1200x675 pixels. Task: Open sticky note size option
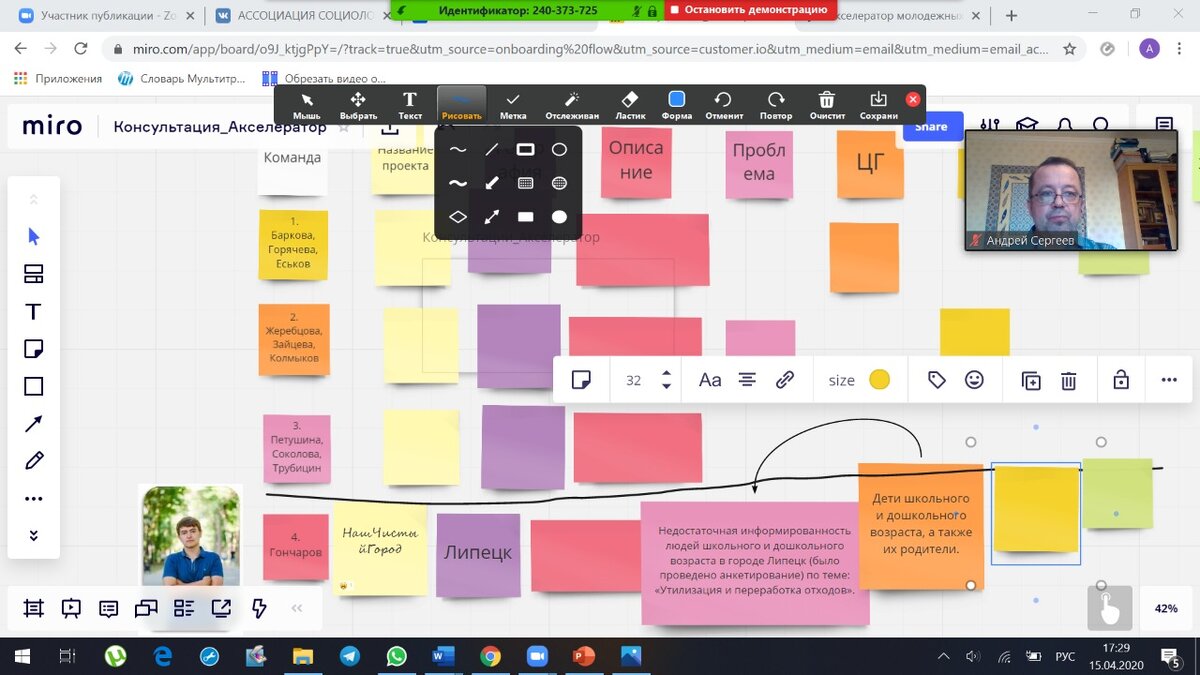click(x=842, y=380)
